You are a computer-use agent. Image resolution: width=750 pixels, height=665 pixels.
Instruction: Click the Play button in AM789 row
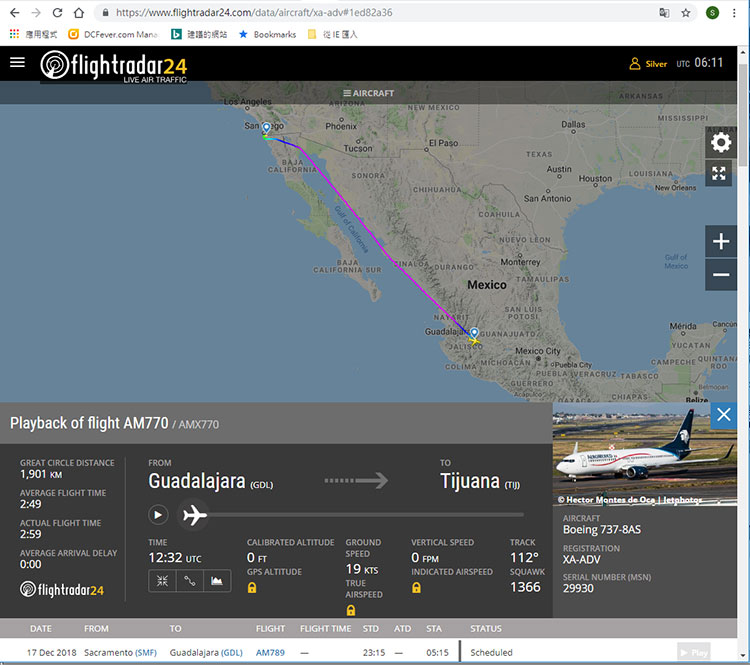coord(694,653)
